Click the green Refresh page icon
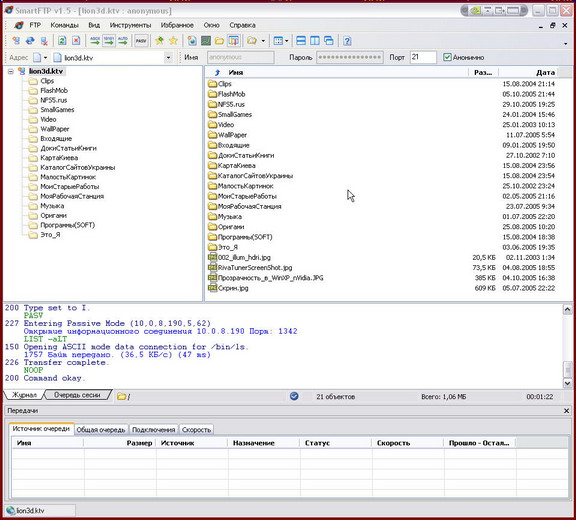 tap(62, 41)
